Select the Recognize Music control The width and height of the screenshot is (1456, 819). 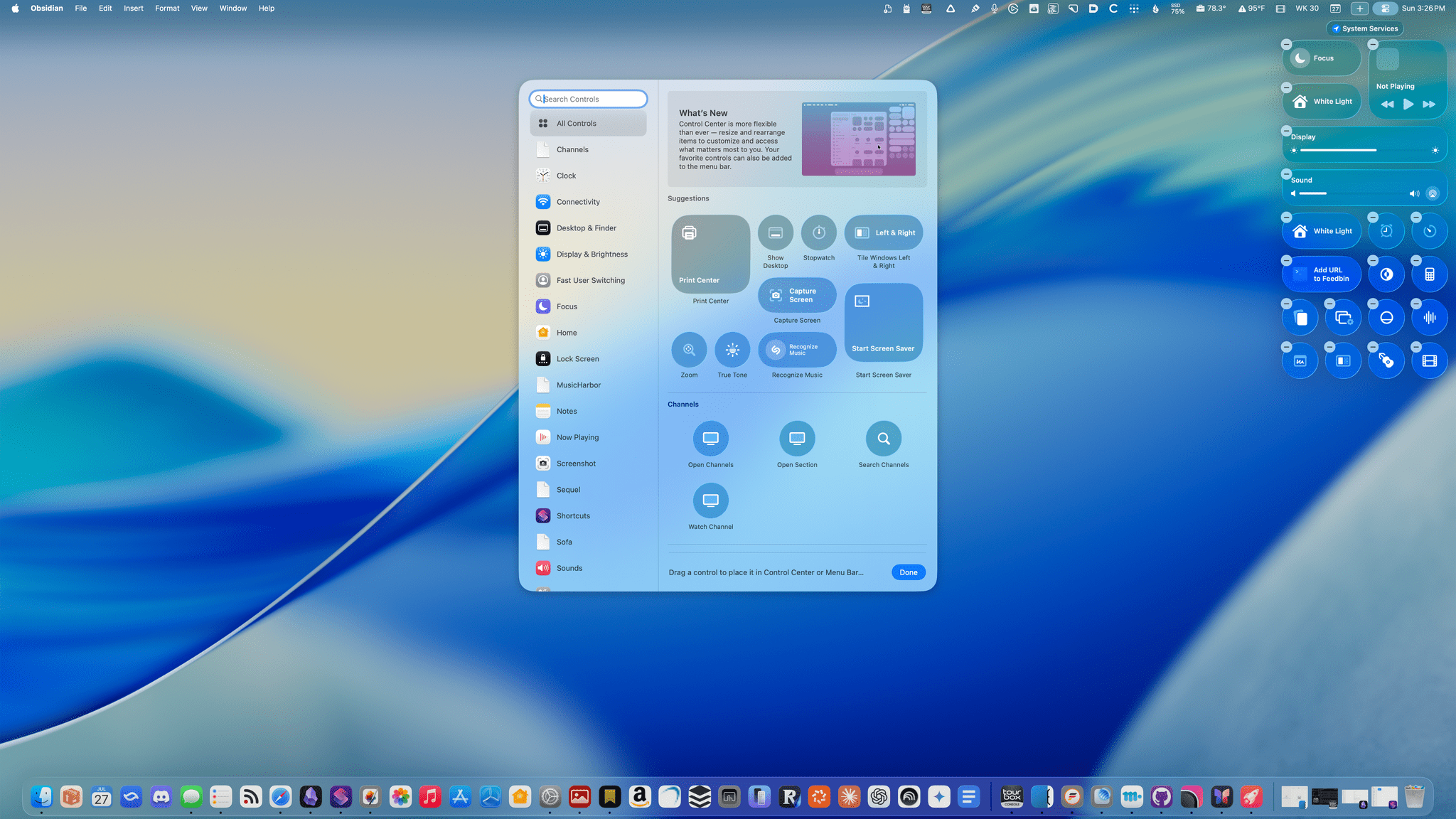[x=797, y=350]
